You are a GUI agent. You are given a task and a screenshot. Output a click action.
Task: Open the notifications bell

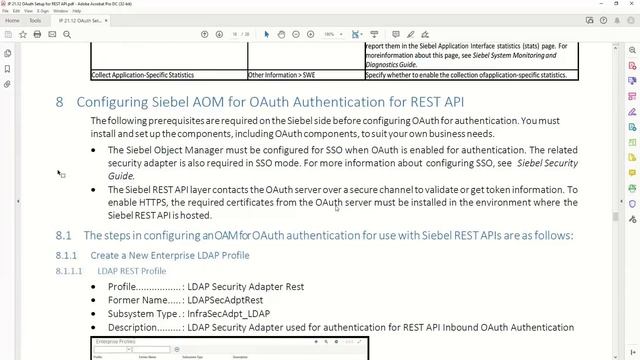[617, 20]
